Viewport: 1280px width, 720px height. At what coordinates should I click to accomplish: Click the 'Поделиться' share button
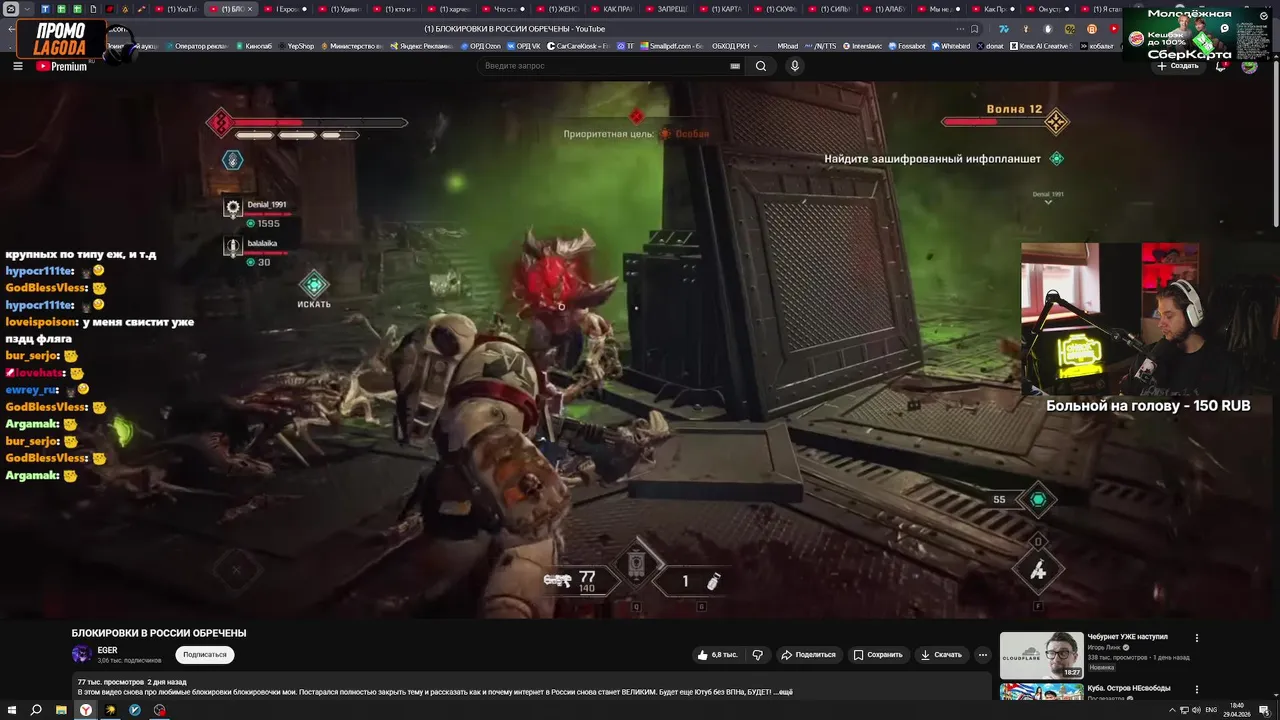pos(808,655)
